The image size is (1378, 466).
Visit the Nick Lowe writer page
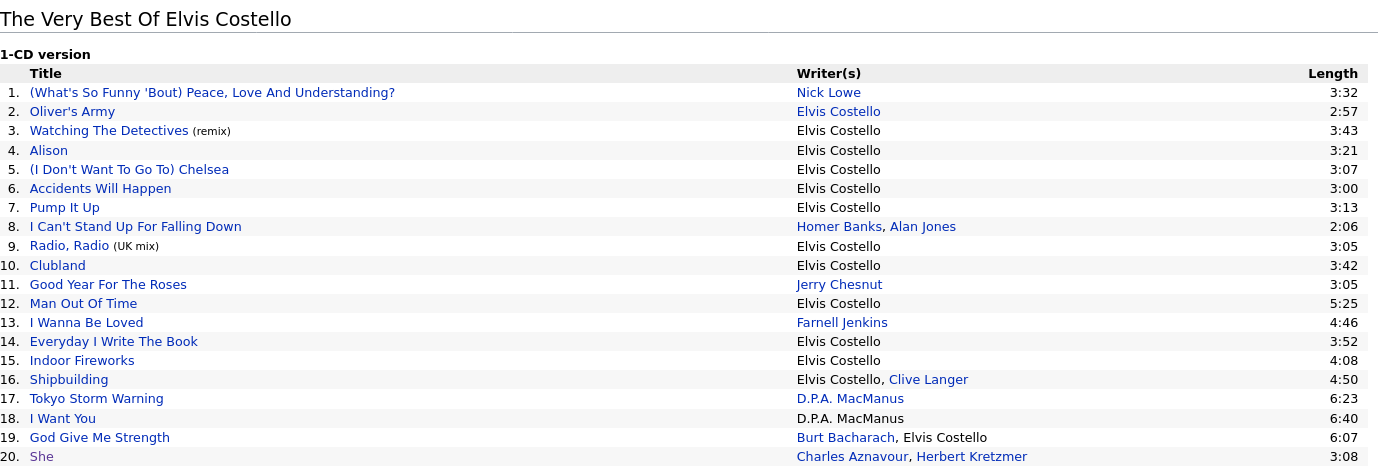click(829, 93)
